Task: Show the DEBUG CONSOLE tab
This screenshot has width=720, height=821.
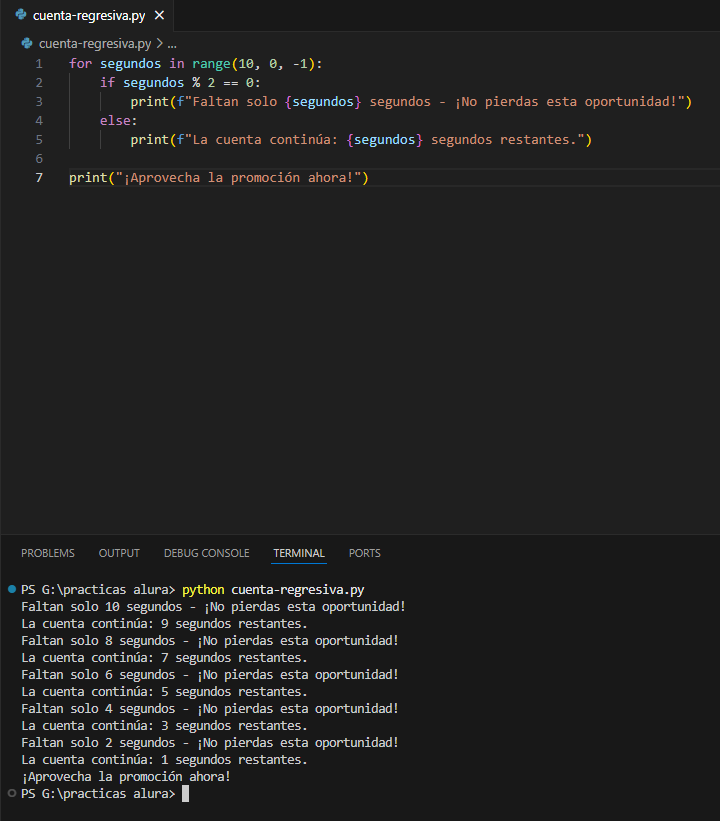Action: [206, 553]
